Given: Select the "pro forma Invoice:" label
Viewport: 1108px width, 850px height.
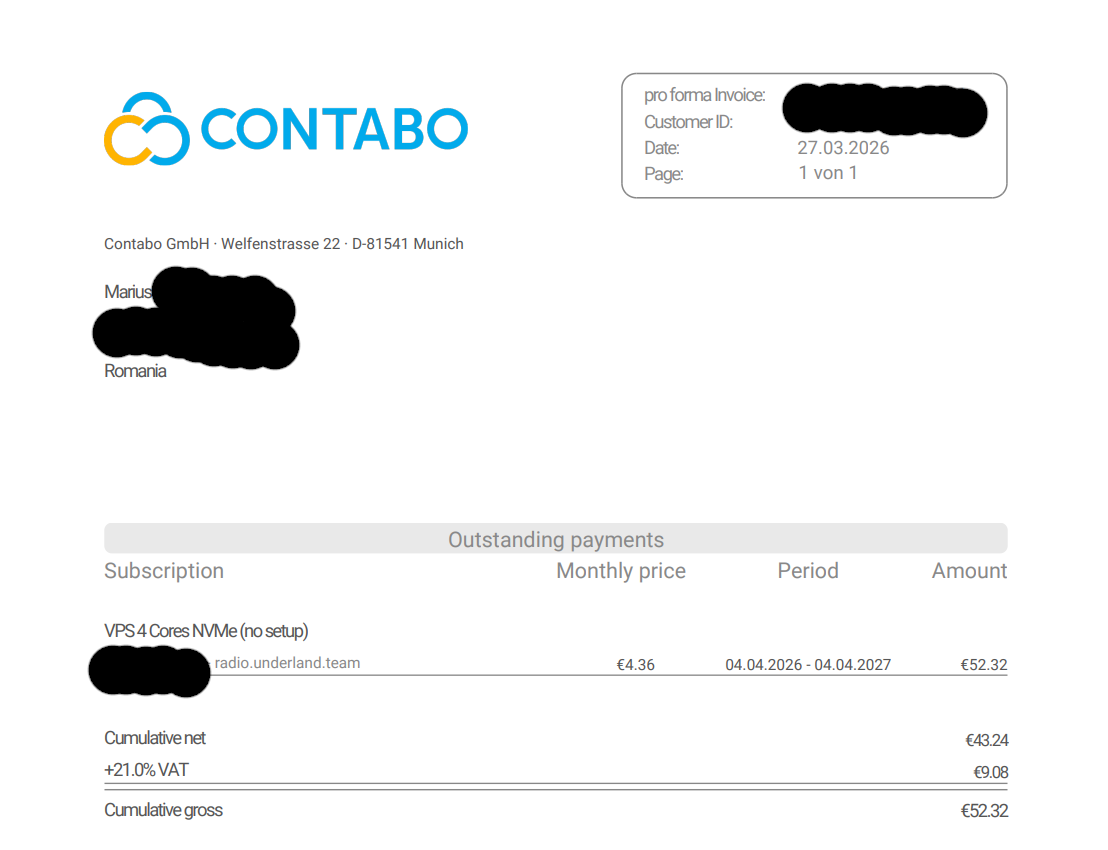Looking at the screenshot, I should 704,96.
